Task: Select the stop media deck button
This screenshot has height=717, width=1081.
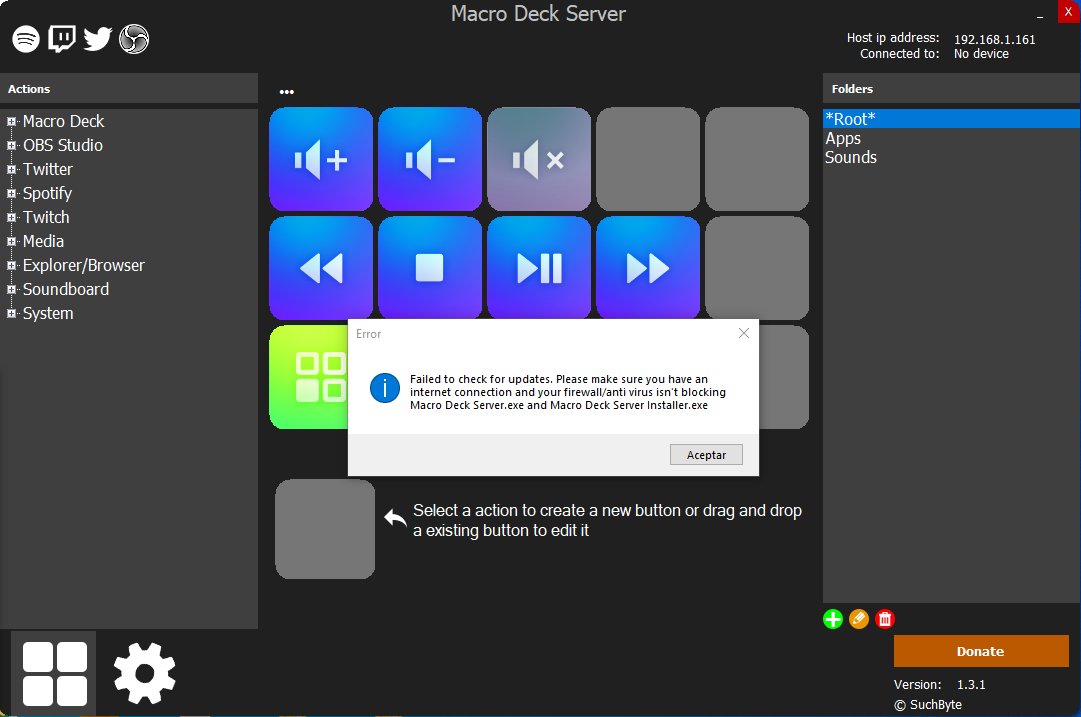Action: [430, 268]
